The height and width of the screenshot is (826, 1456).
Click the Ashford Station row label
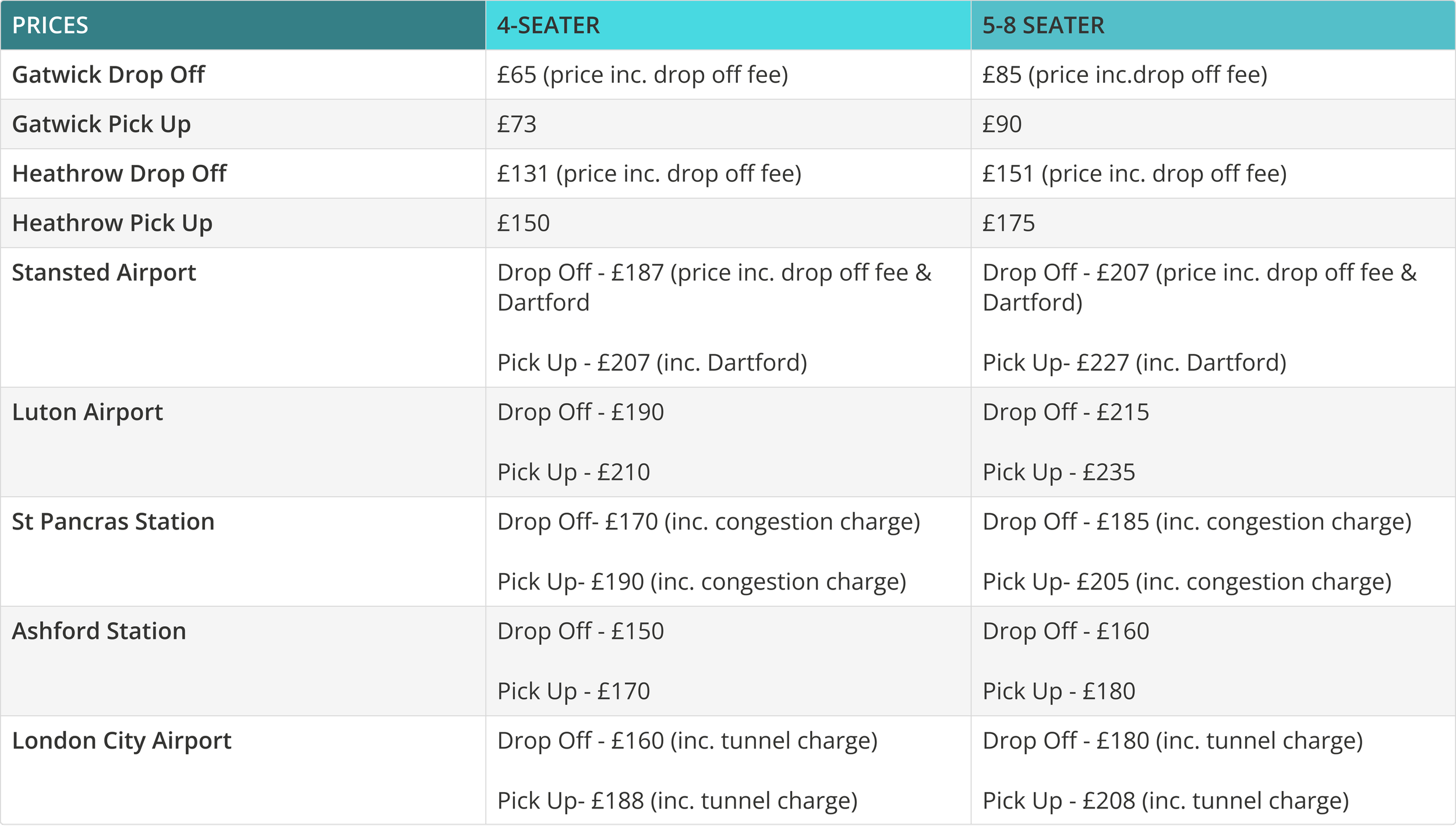click(x=99, y=631)
